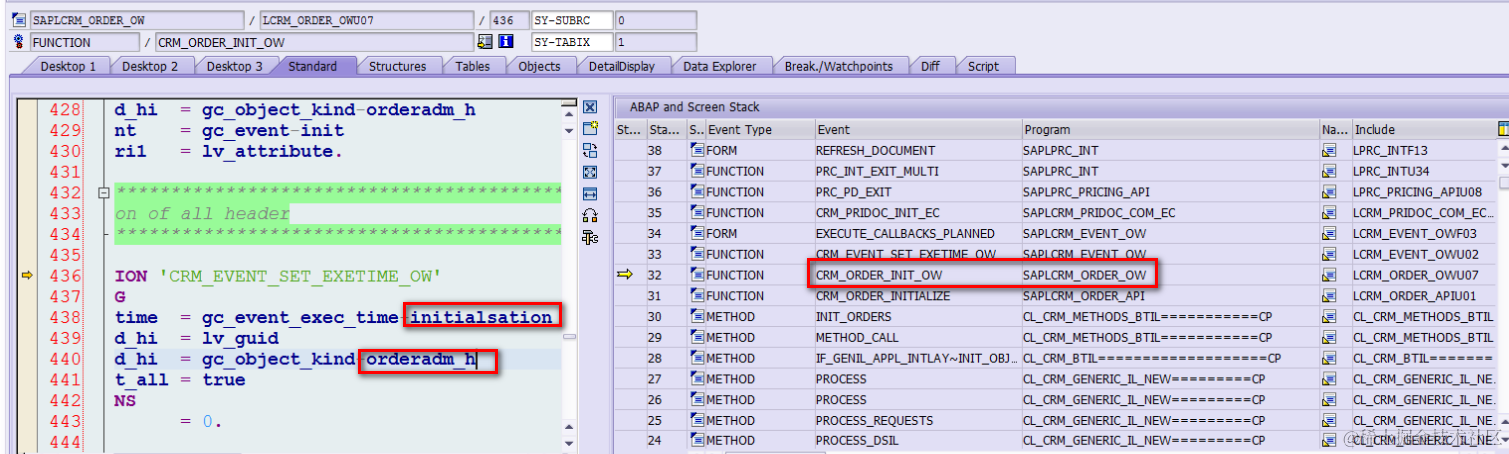Close the source code tool
This screenshot has height=454, width=1509.
(x=590, y=107)
